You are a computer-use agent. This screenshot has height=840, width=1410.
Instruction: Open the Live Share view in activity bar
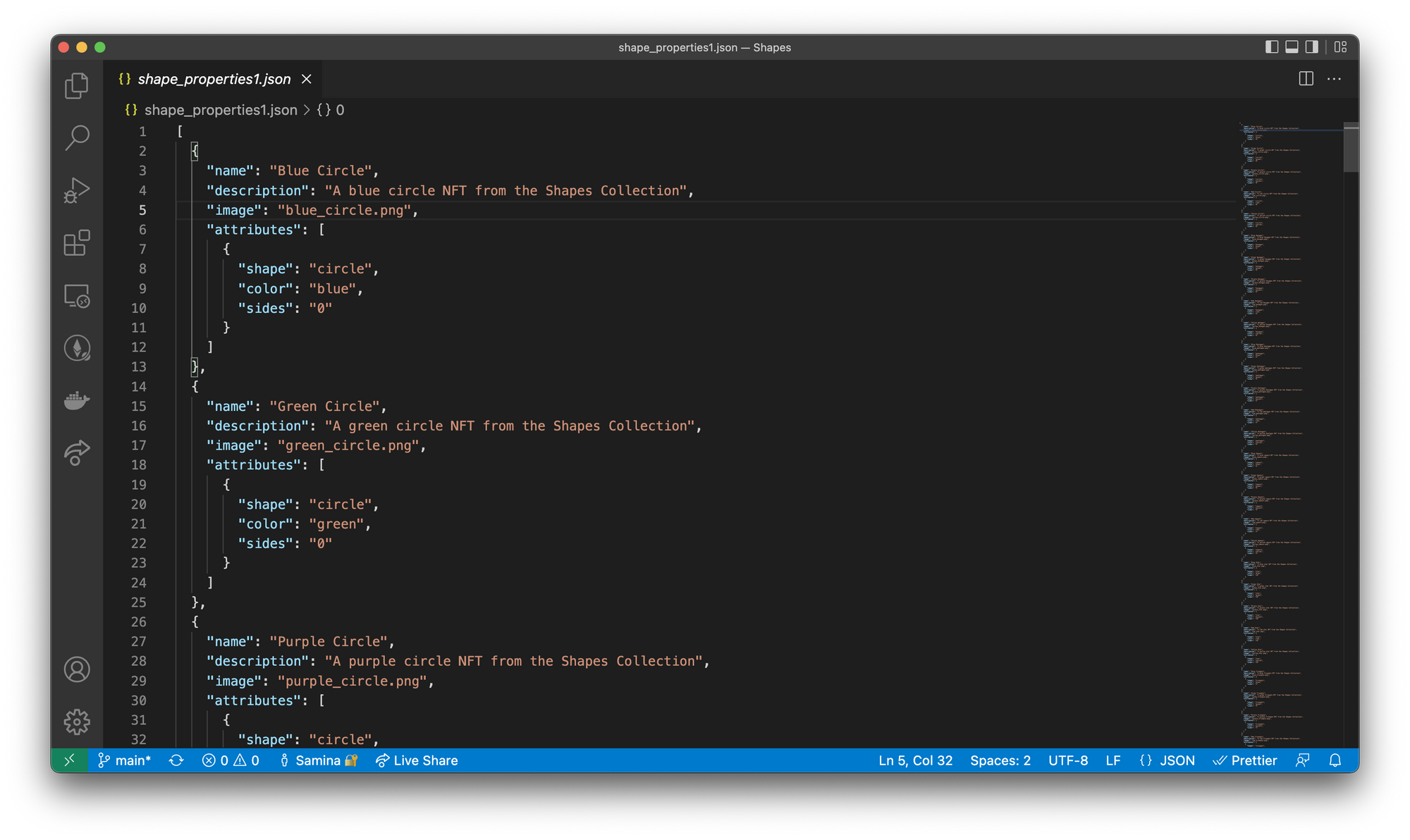pyautogui.click(x=77, y=452)
